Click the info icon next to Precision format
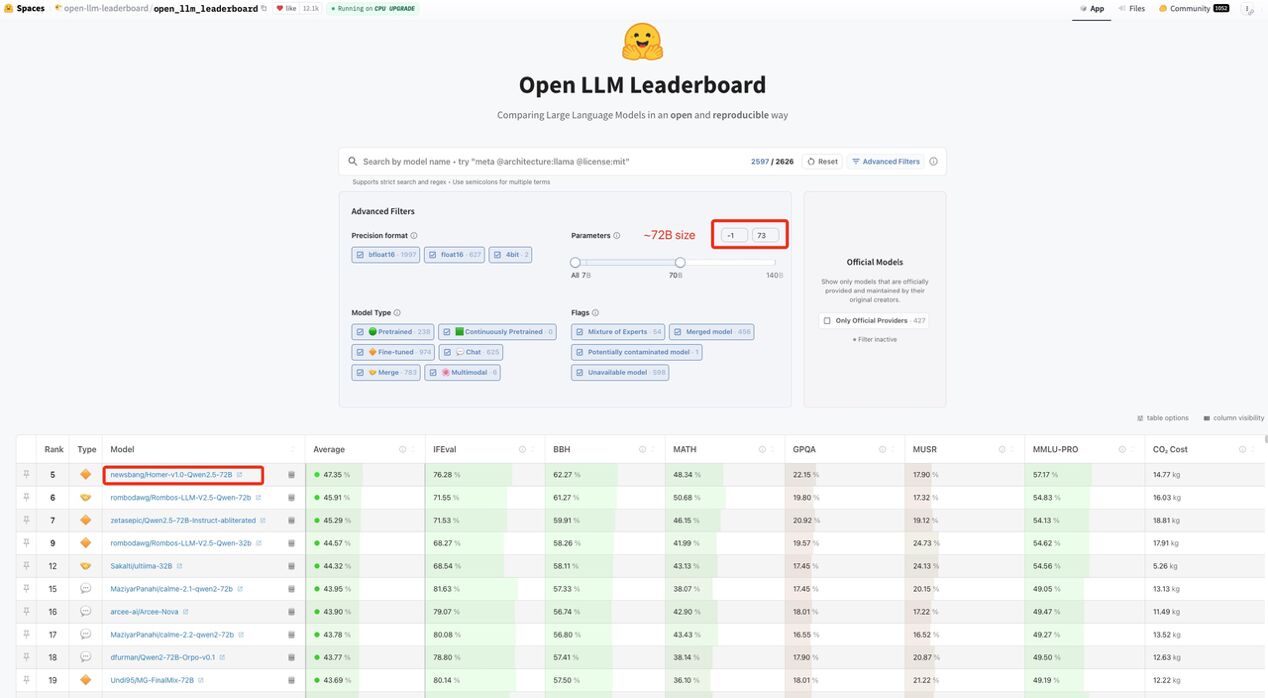 414,236
